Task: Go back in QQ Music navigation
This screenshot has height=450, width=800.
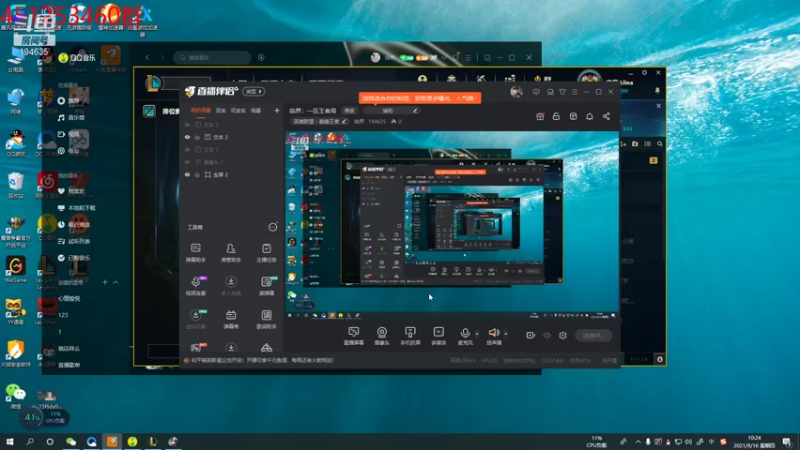Action: click(x=147, y=58)
